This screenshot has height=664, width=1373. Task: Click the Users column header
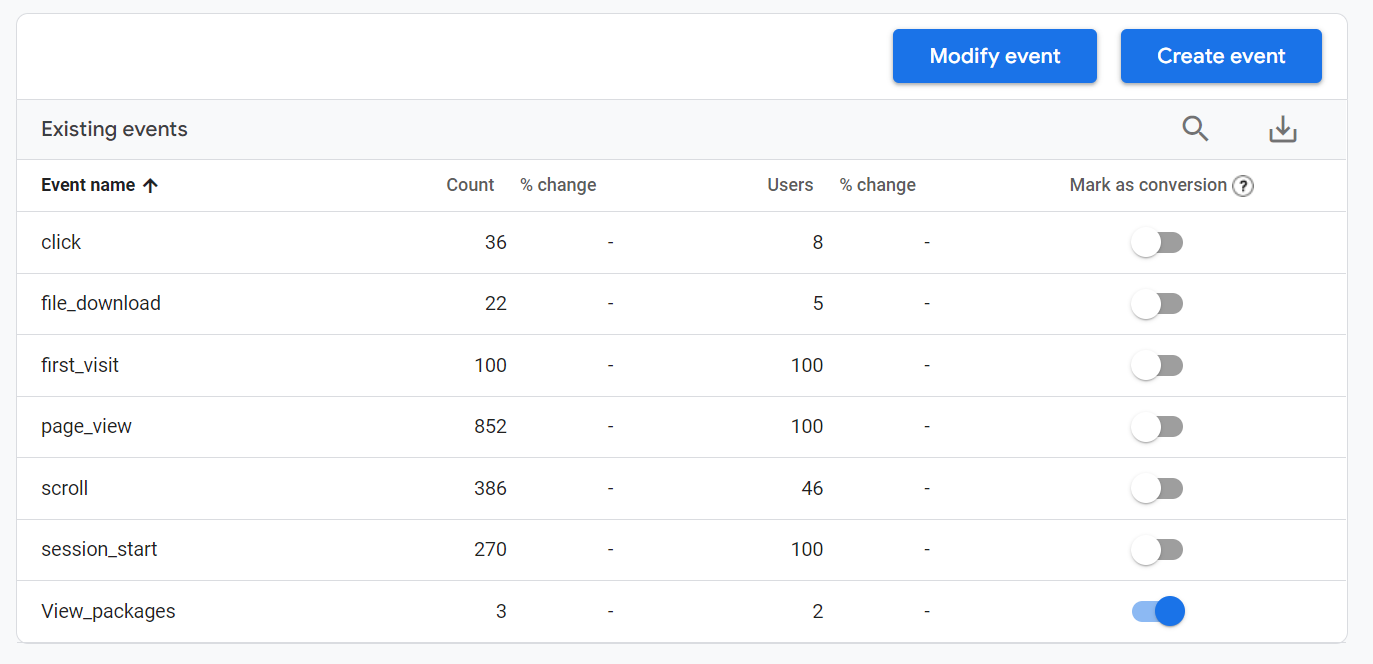coord(790,185)
